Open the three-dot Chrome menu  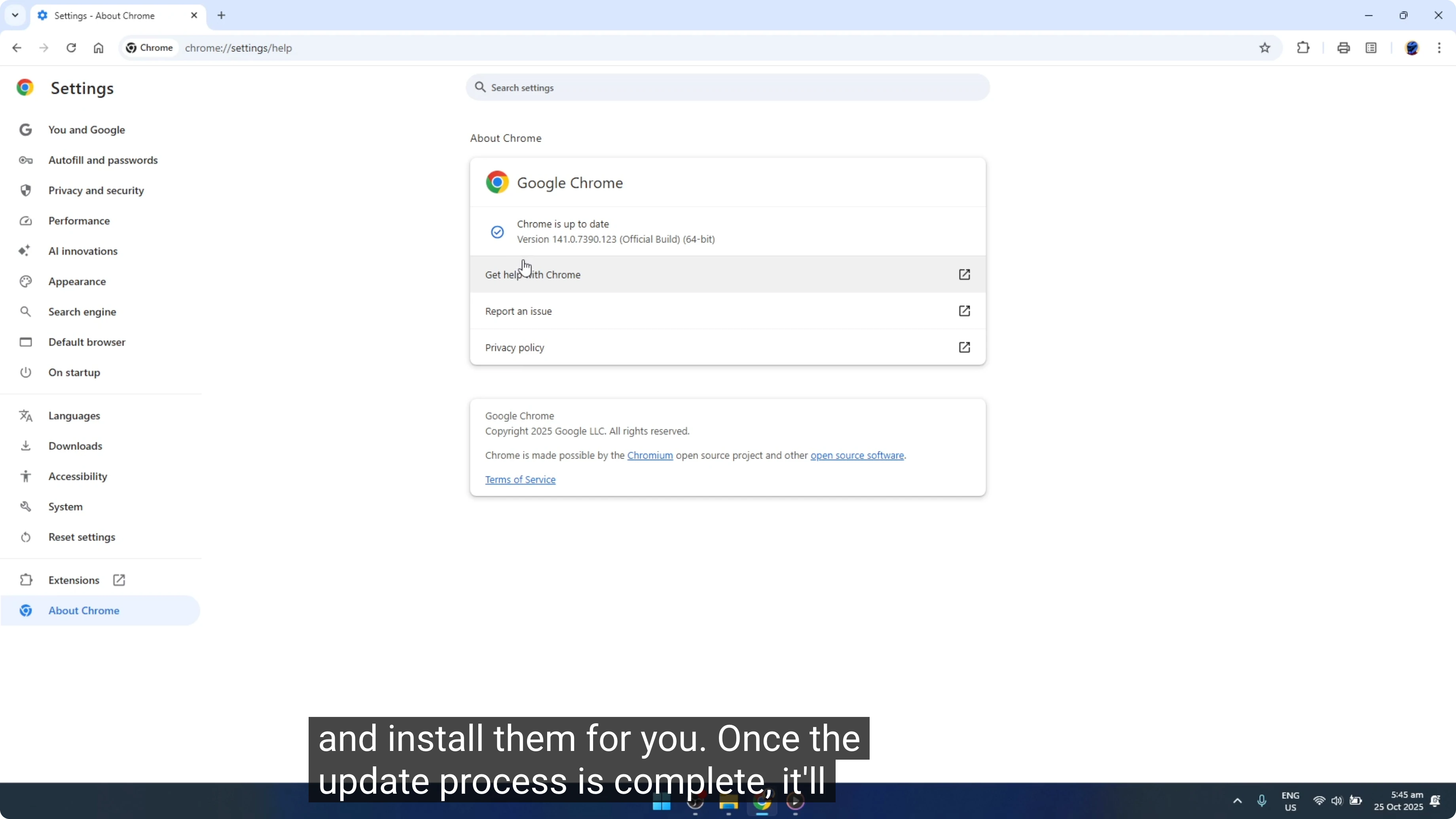pyautogui.click(x=1440, y=47)
